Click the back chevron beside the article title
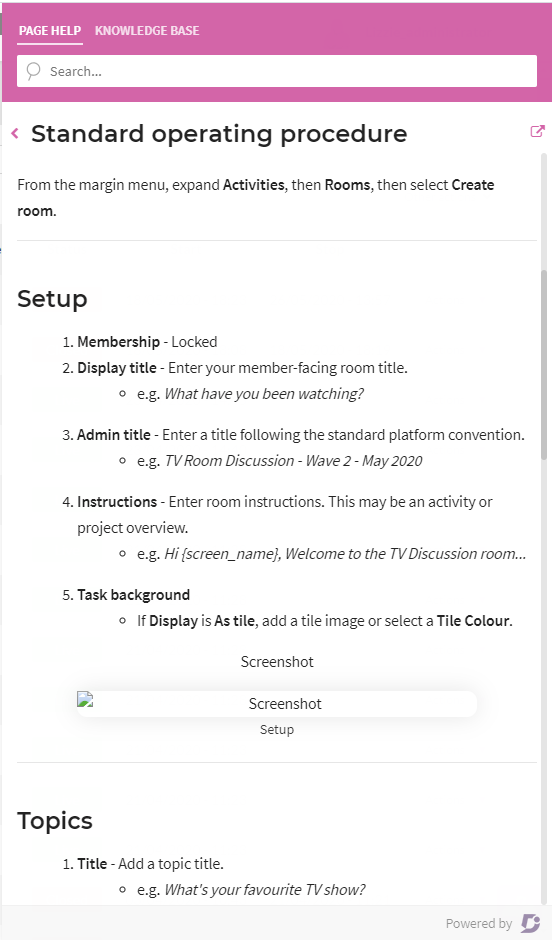The image size is (552, 947). pyautogui.click(x=15, y=133)
